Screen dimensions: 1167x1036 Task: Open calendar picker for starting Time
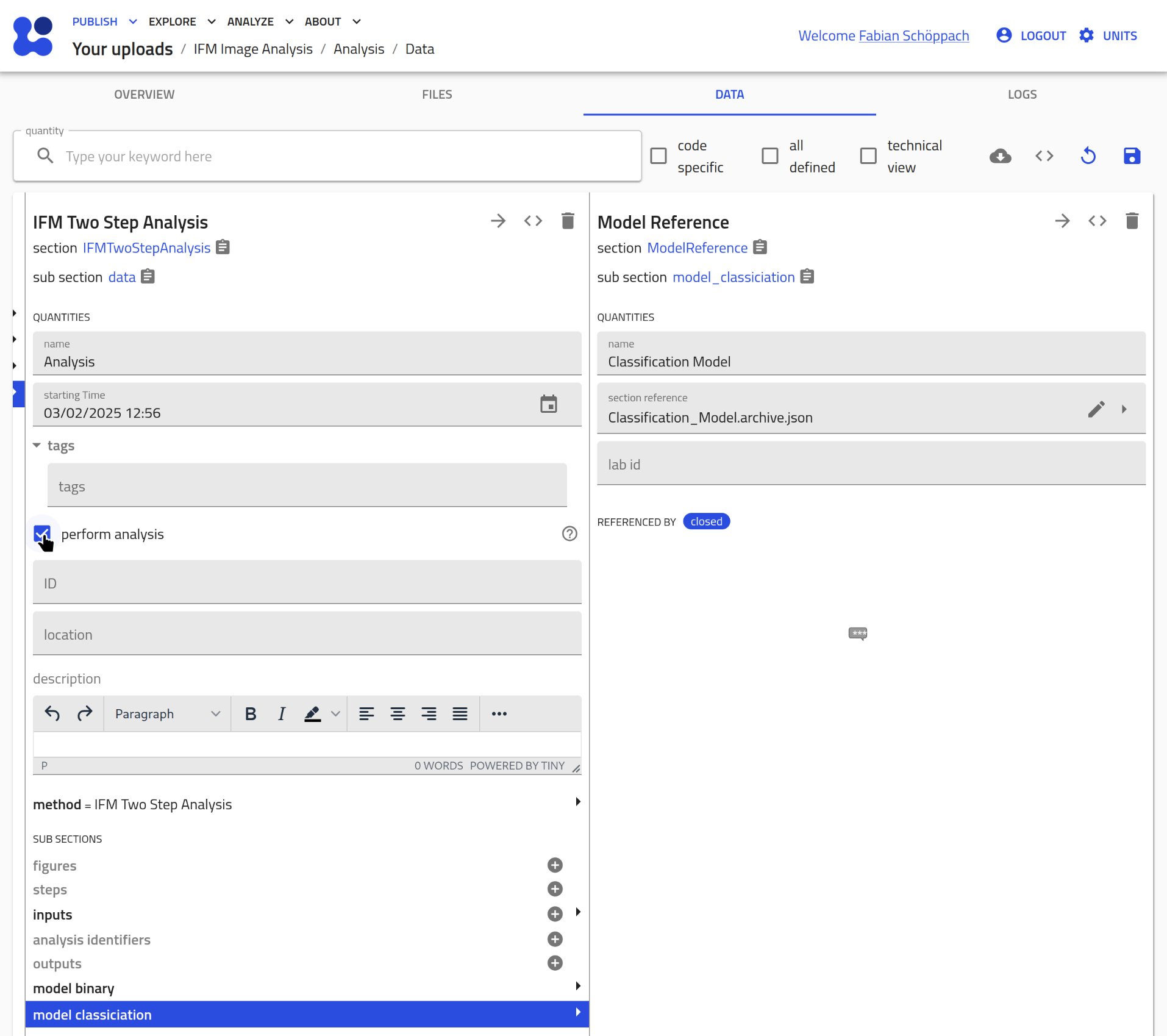pyautogui.click(x=549, y=404)
